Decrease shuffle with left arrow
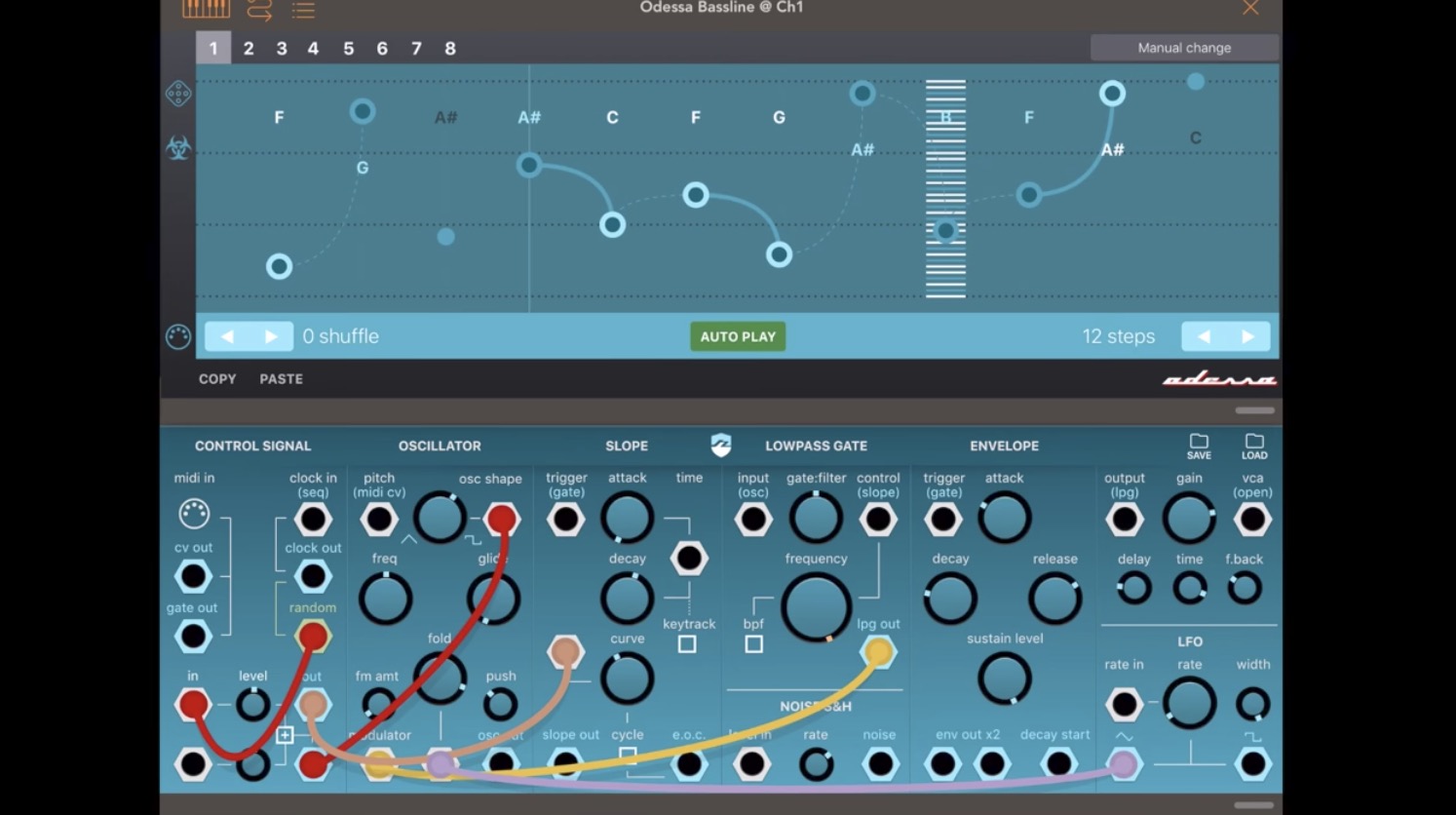This screenshot has height=815, width=1456. tap(227, 336)
